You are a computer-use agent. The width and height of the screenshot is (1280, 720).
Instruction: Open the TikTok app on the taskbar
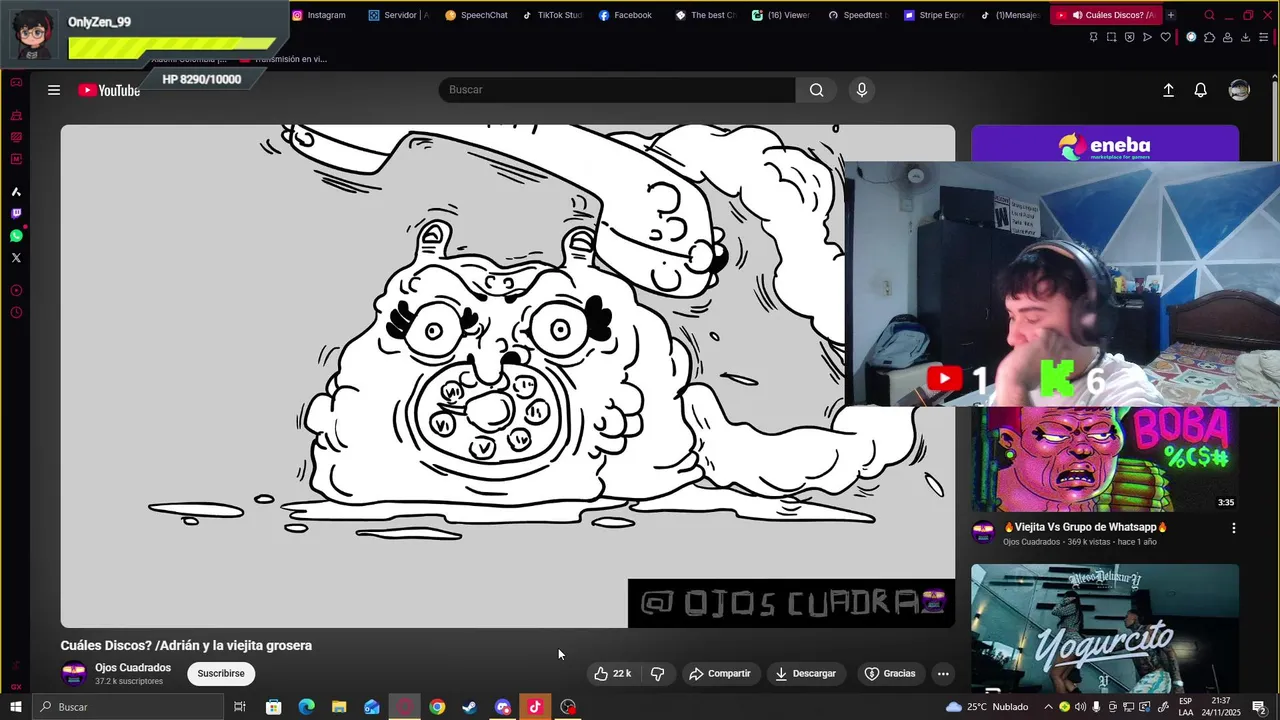[x=535, y=707]
